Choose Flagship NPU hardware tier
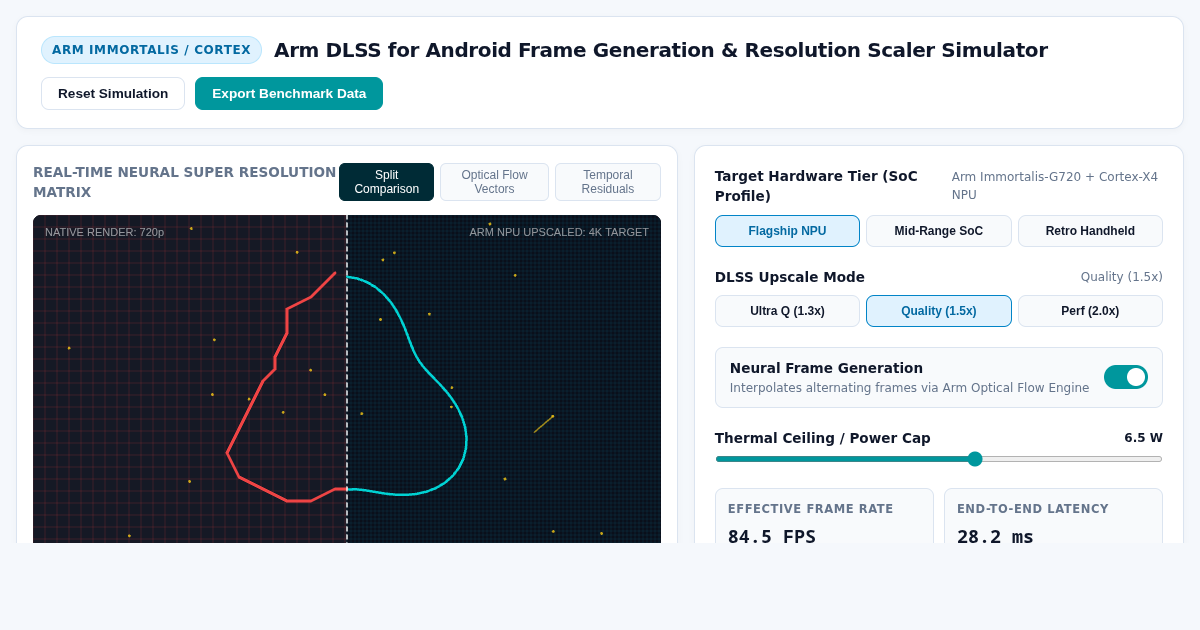The image size is (1200, 630). click(x=787, y=231)
